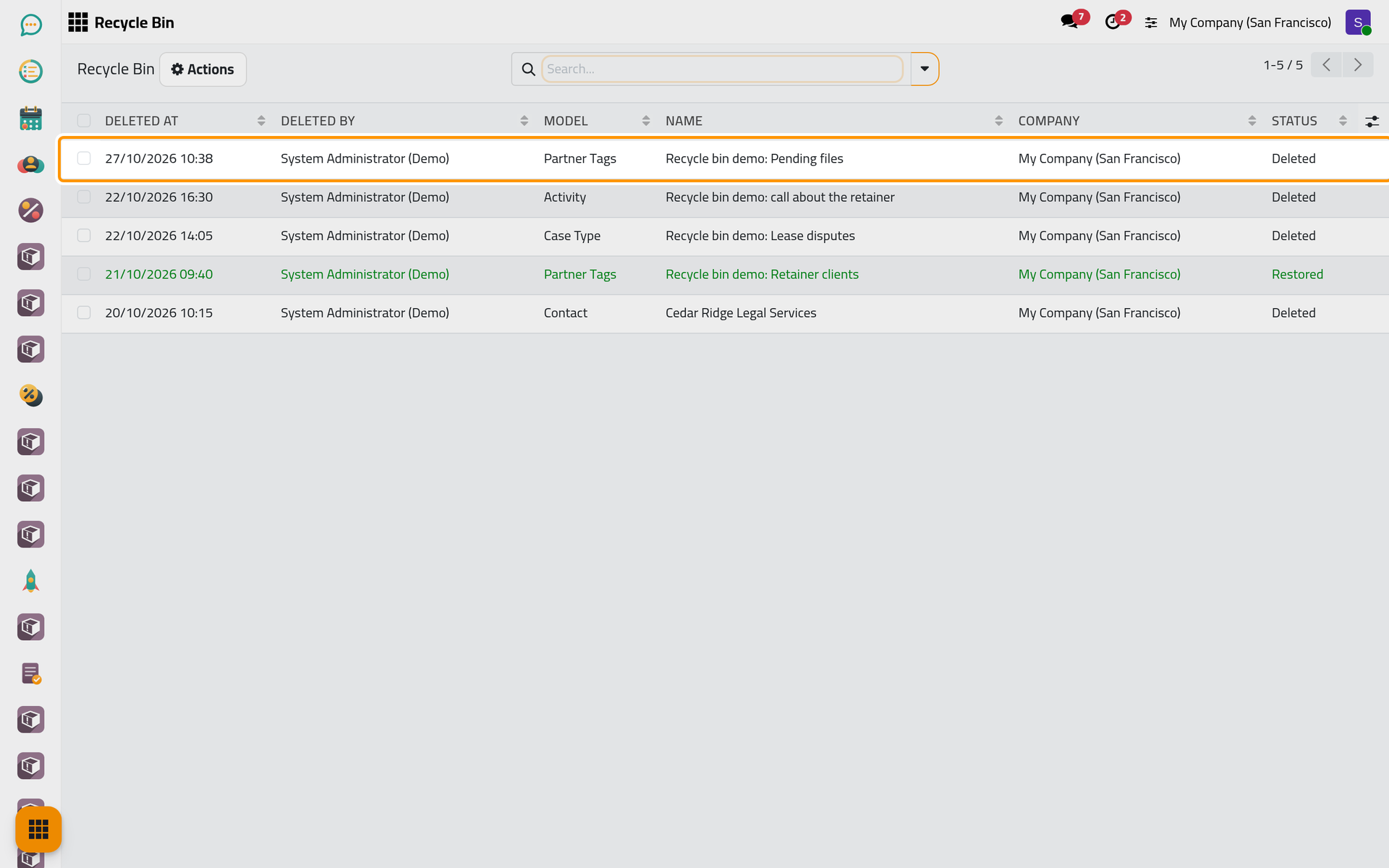Click the orange app launcher grid button

[x=38, y=829]
